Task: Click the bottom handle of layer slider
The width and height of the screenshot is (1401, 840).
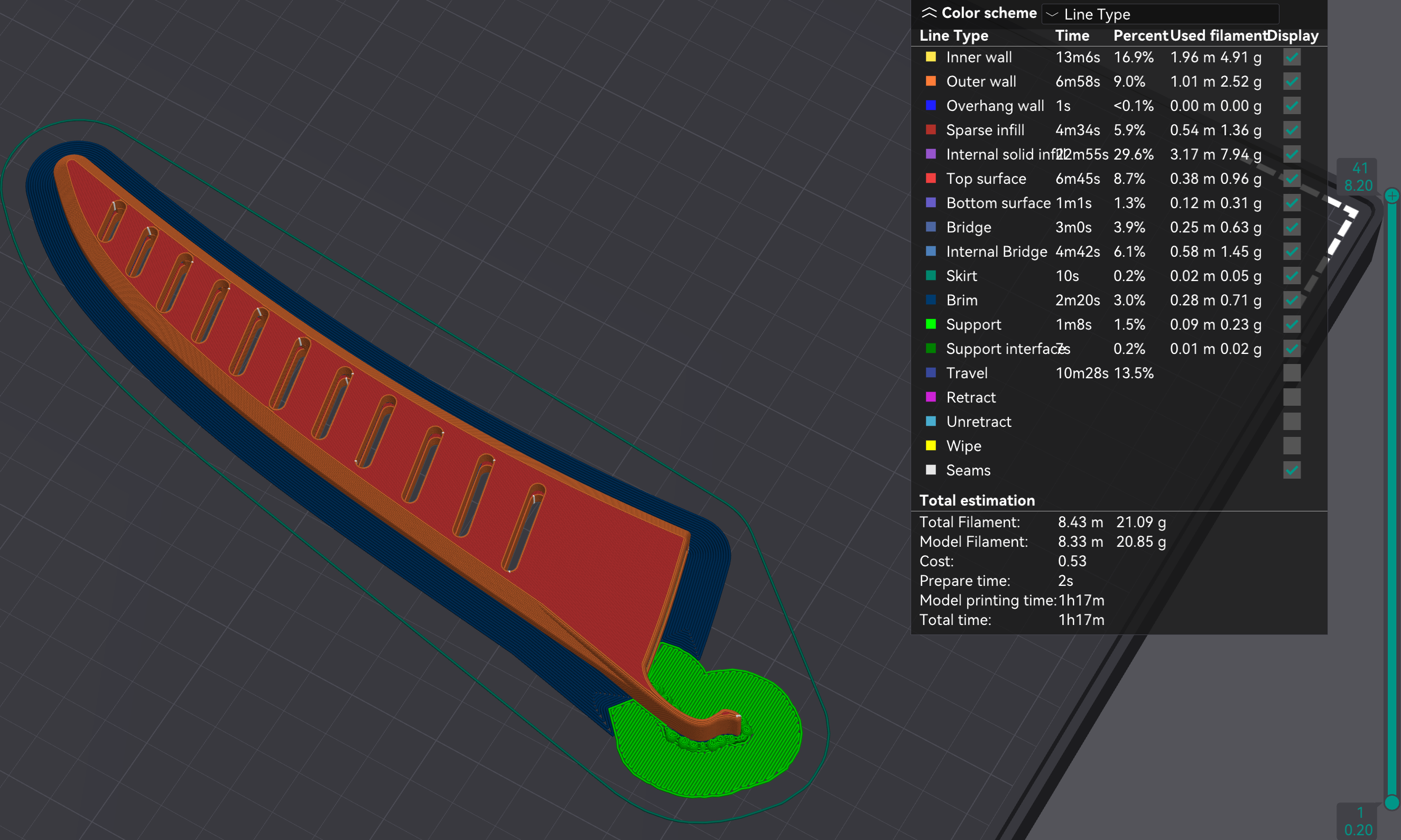Action: click(1392, 802)
